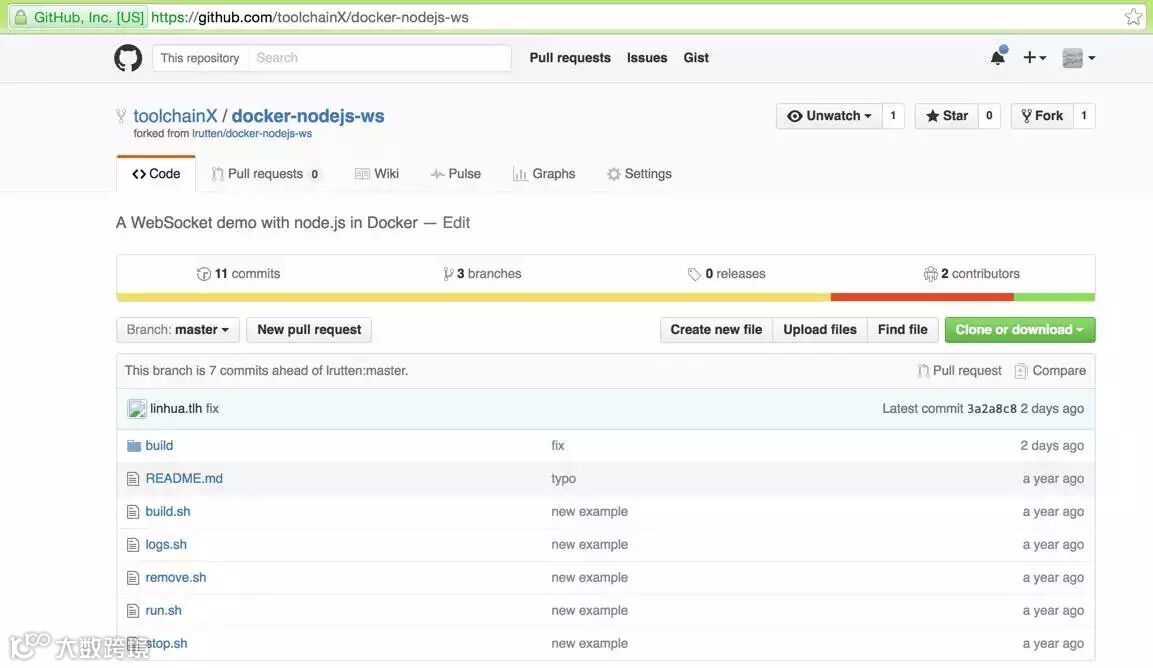Click the green security padlock icon
Image resolution: width=1153 pixels, height=668 pixels.
[21, 17]
